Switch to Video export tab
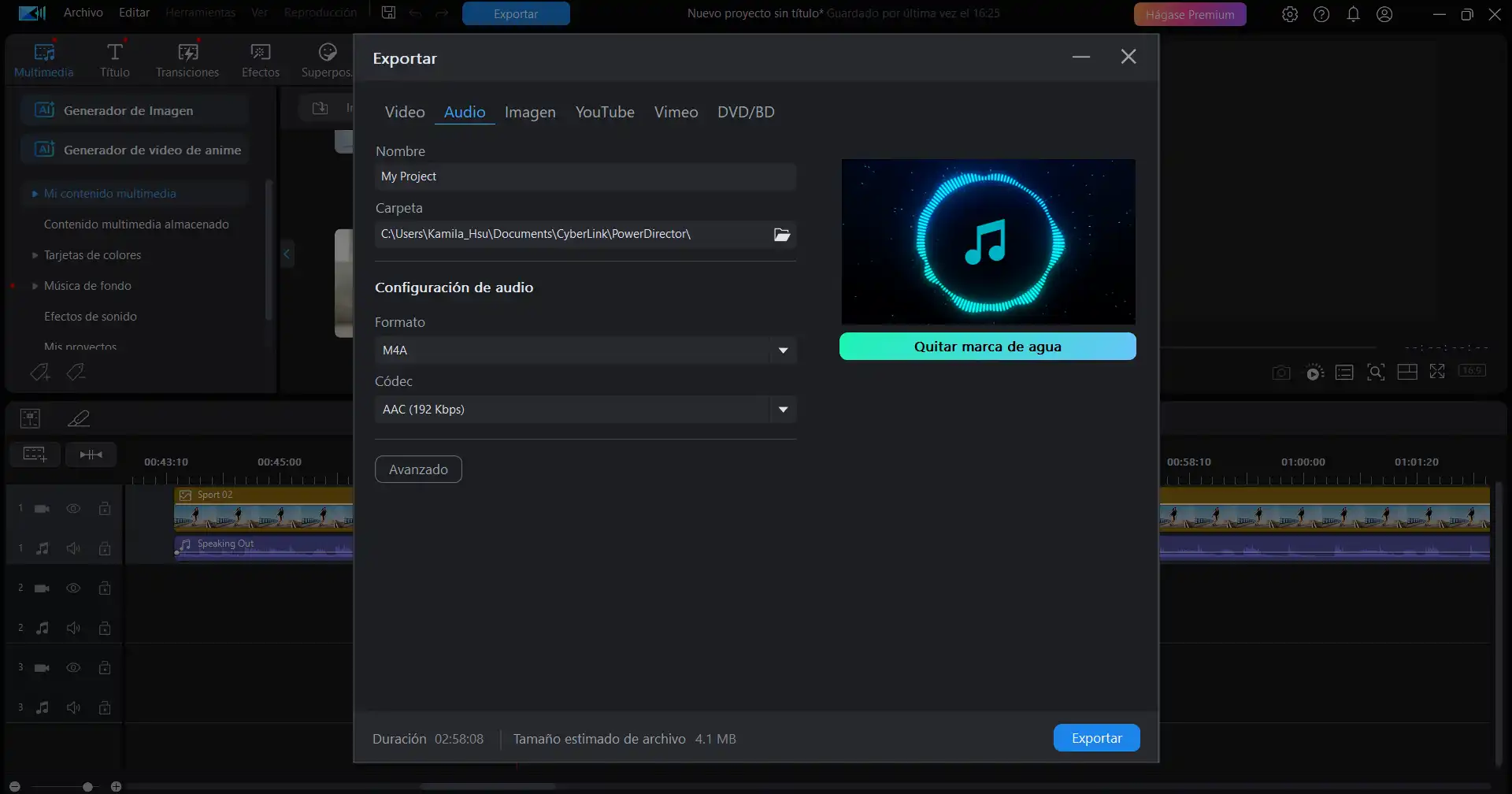The width and height of the screenshot is (1512, 794). [405, 112]
